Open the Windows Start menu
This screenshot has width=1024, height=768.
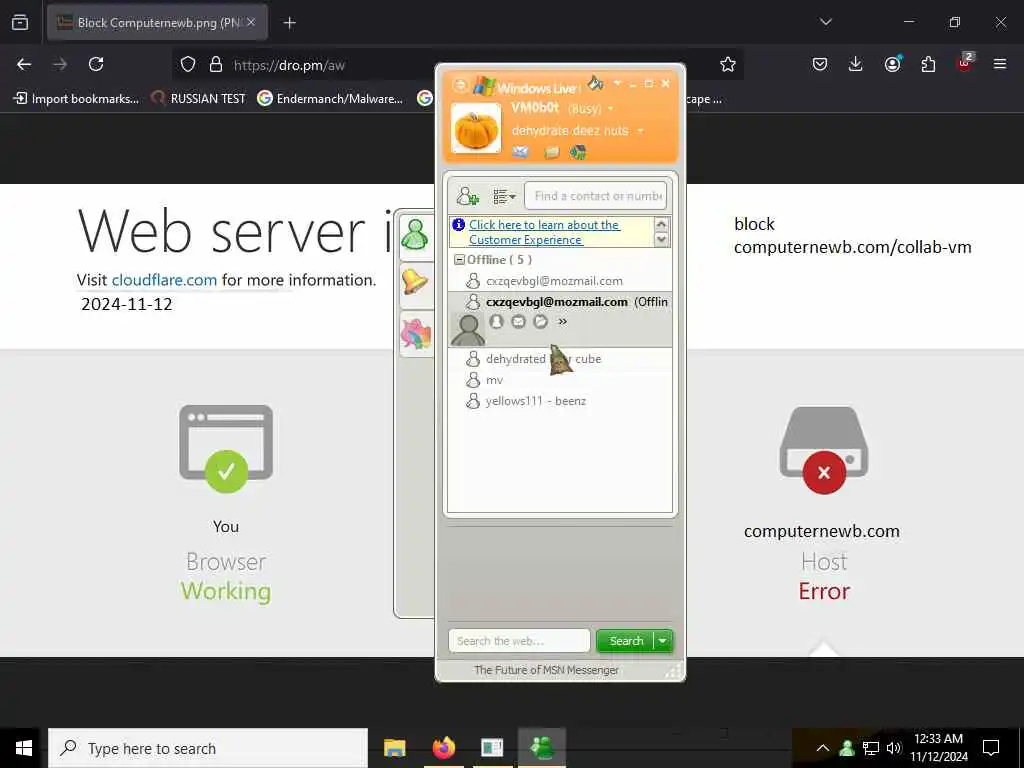click(24, 748)
